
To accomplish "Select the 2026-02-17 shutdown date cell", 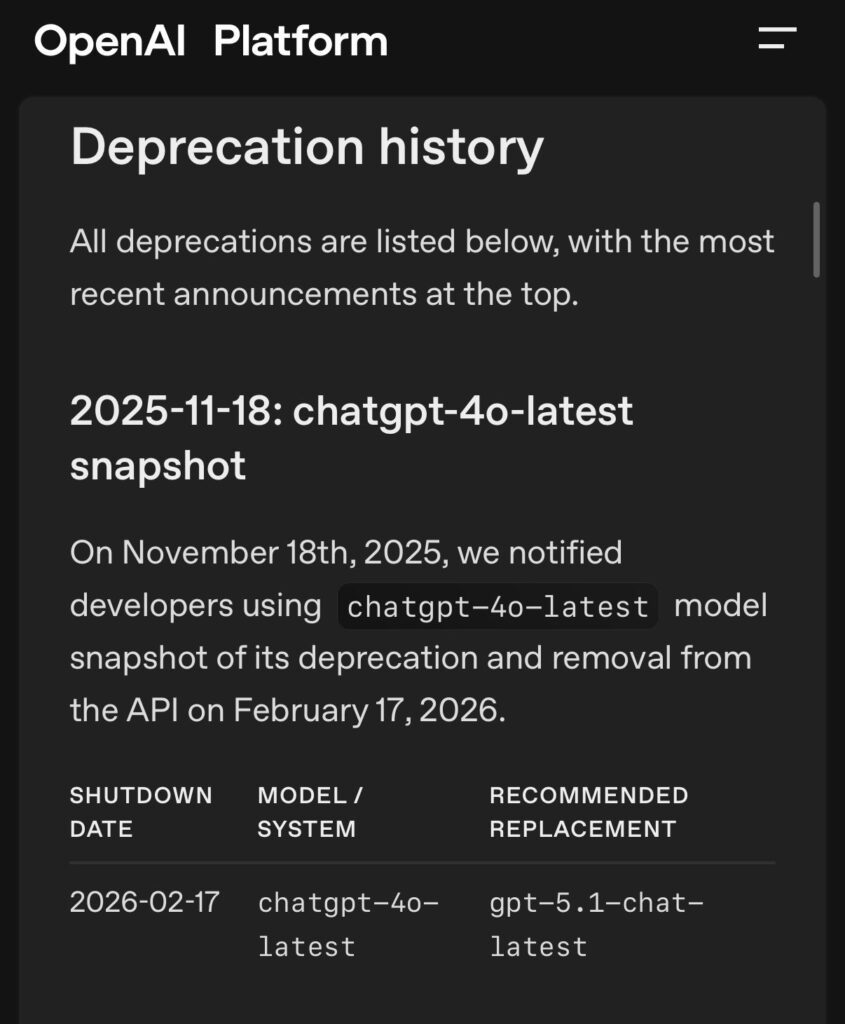I will tap(144, 902).
